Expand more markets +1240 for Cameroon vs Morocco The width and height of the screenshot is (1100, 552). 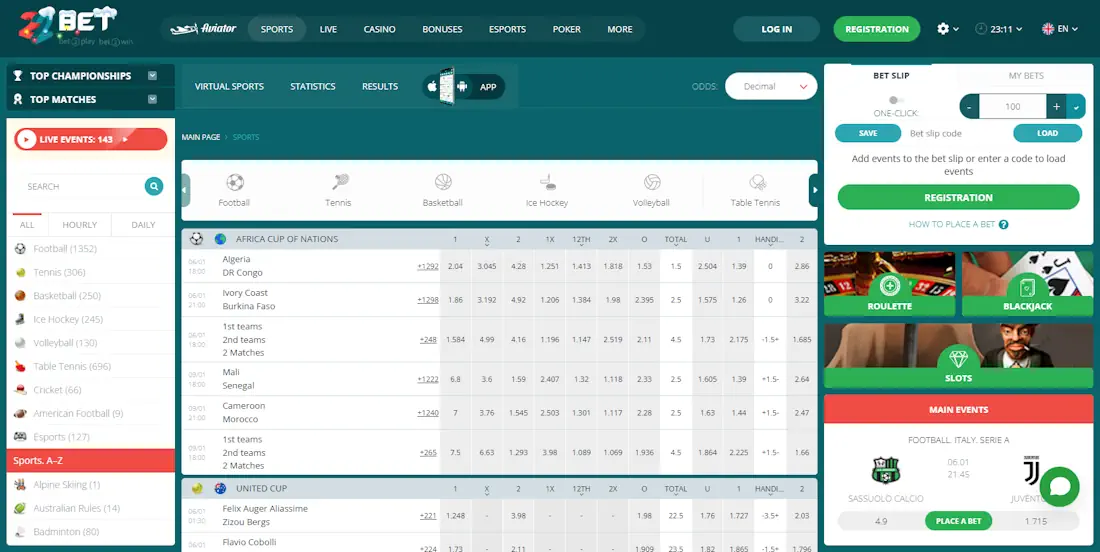(427, 412)
